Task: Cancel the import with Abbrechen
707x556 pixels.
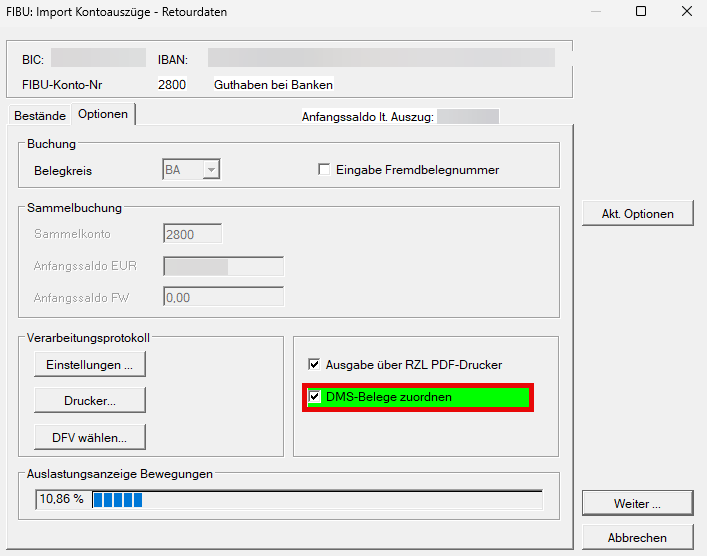Action: tap(637, 537)
